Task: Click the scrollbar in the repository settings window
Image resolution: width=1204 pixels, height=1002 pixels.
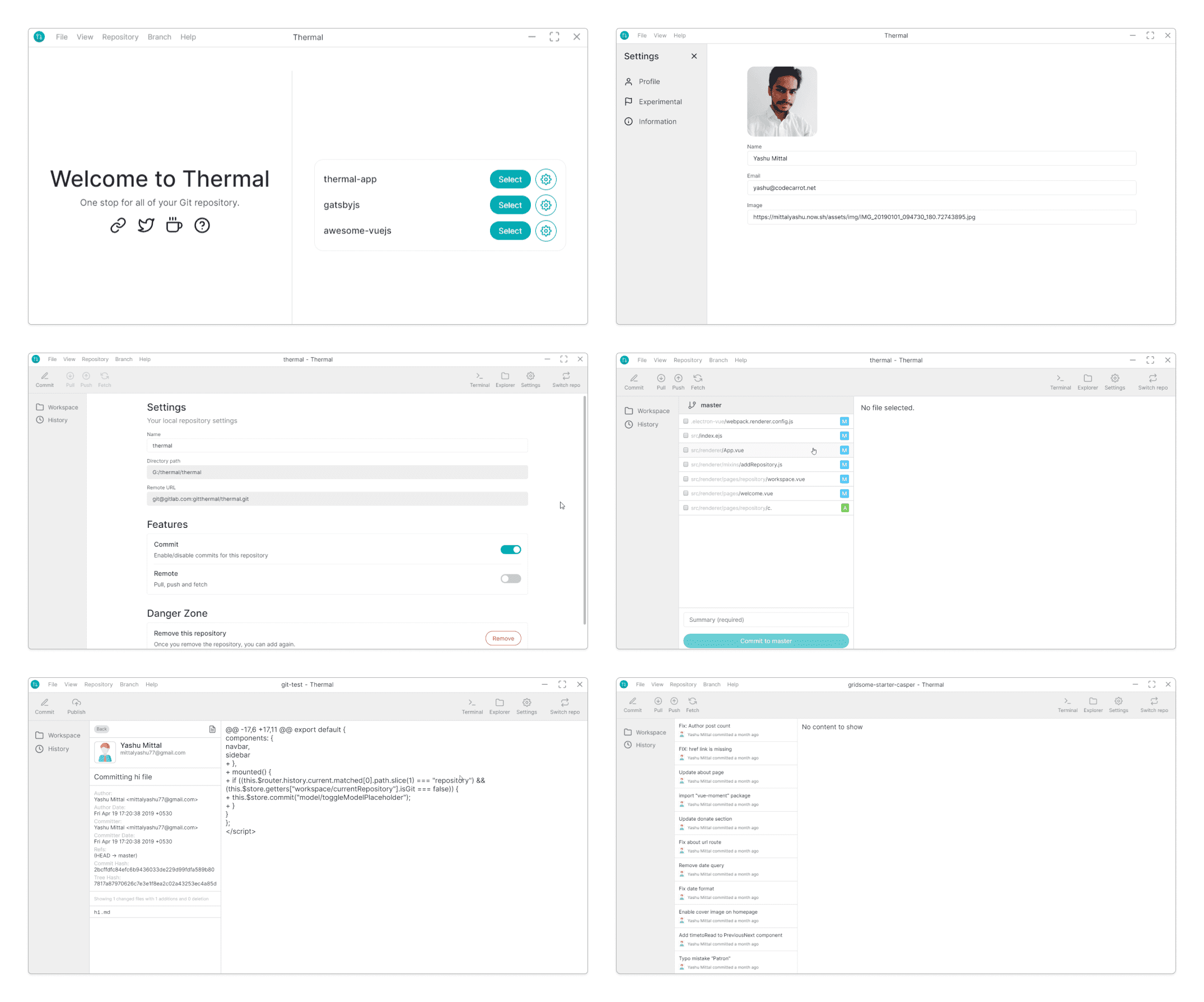Action: (x=584, y=510)
